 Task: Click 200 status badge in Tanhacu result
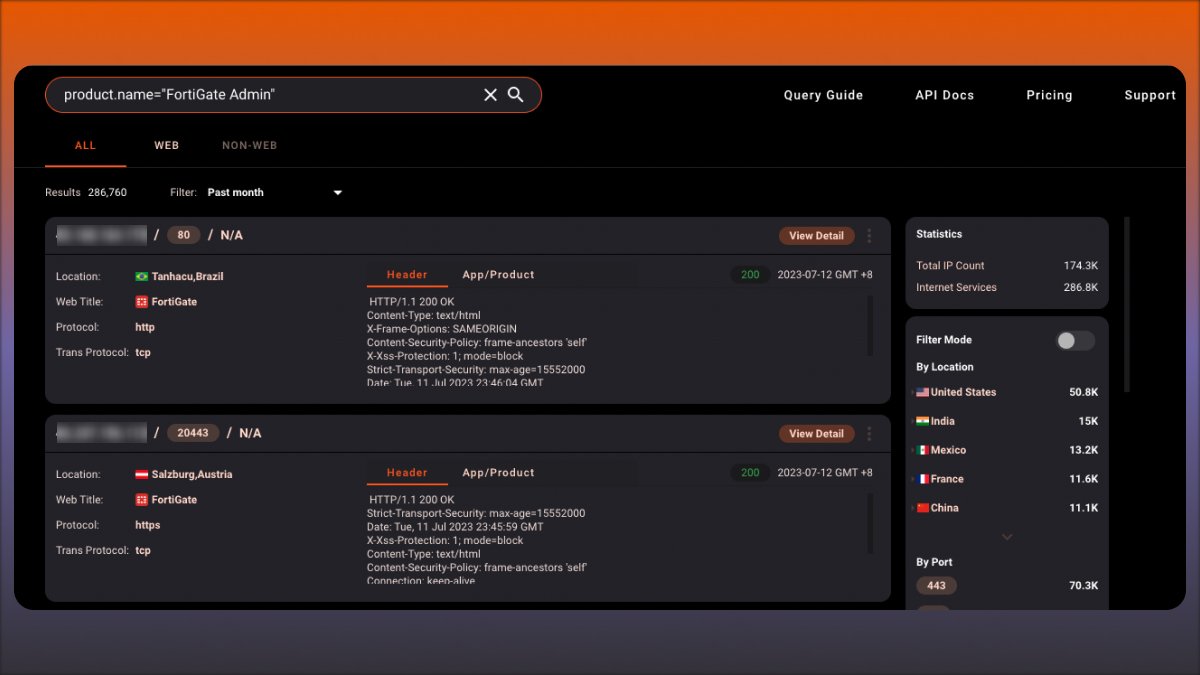point(750,275)
